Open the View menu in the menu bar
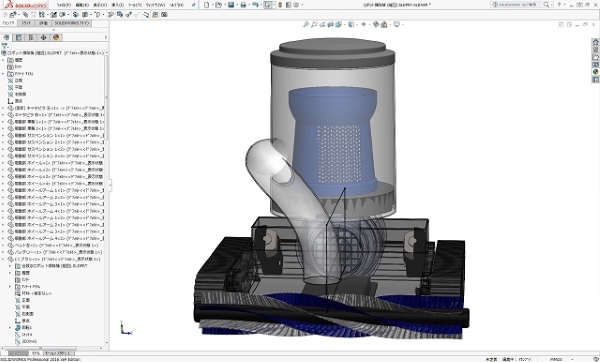600x362 pixels. (x=100, y=5)
